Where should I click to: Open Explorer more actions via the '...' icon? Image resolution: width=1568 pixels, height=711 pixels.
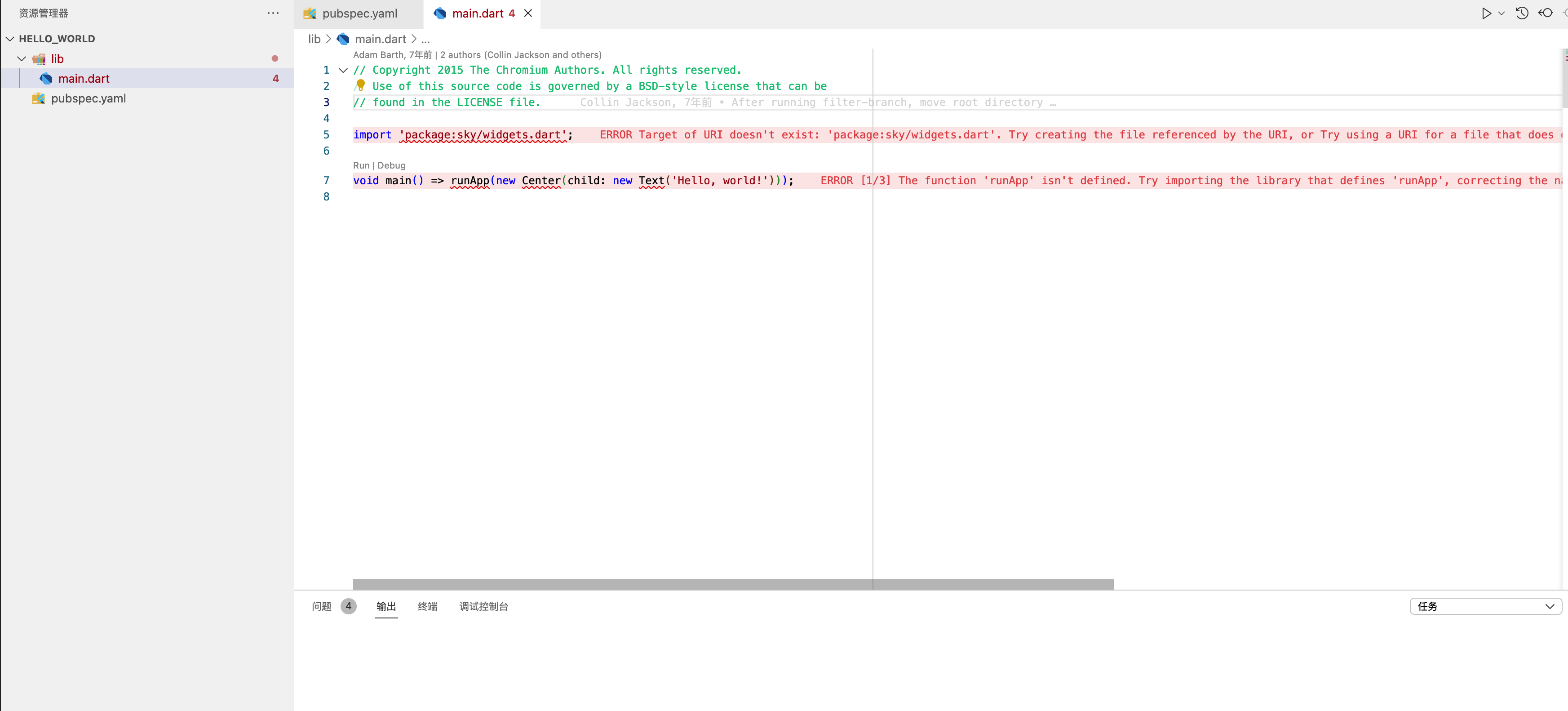(273, 13)
